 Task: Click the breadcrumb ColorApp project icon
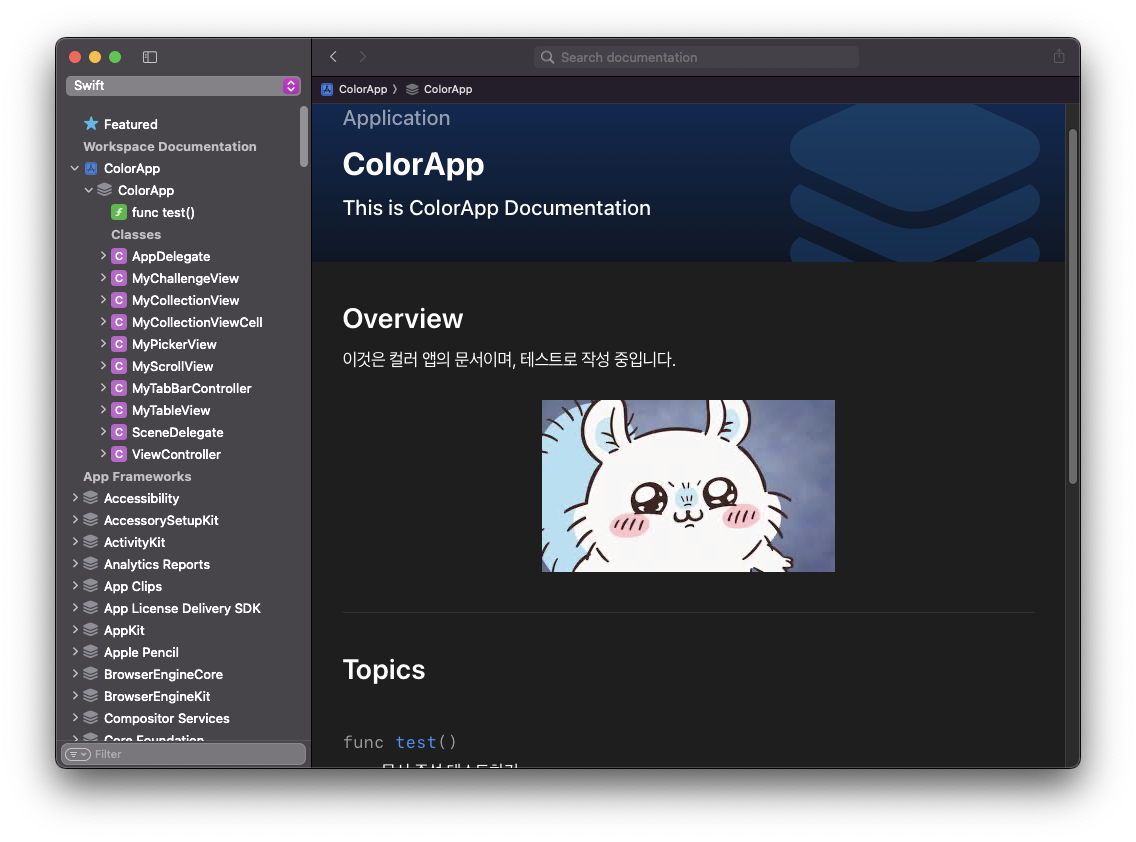(327, 89)
